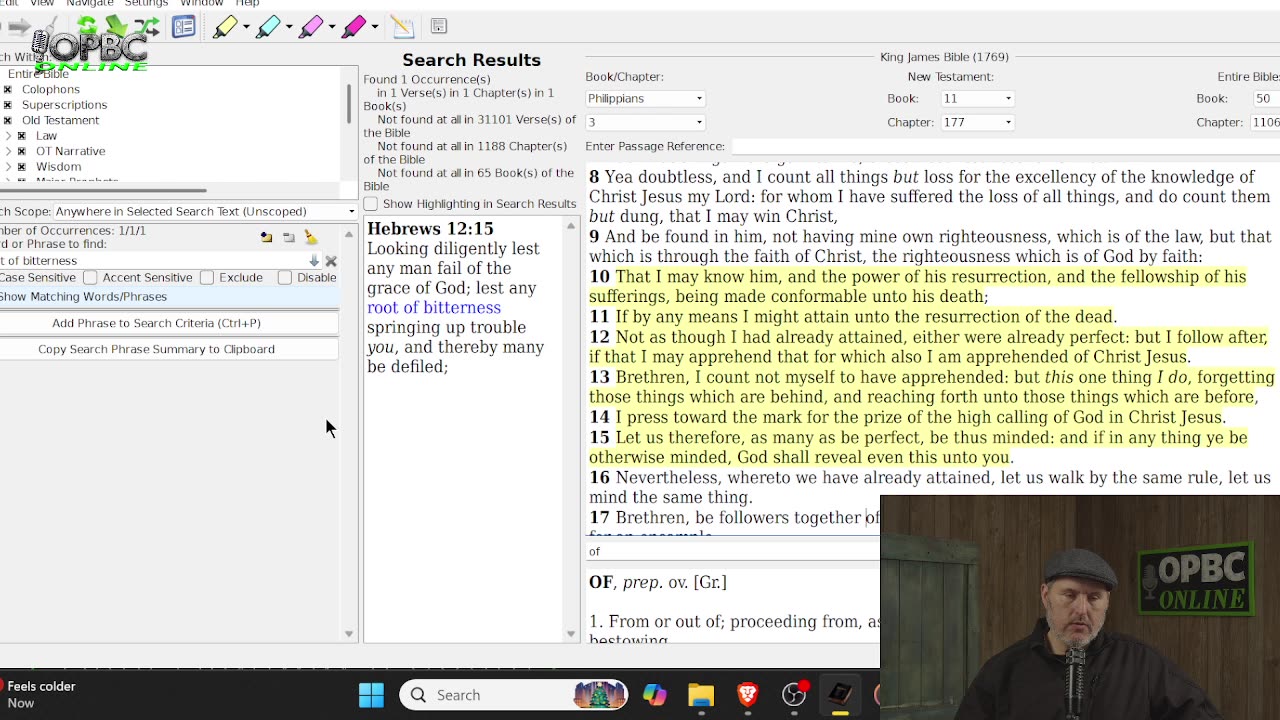Click the Feels colder weather widget
Screen dimensions: 1280x720
point(40,695)
